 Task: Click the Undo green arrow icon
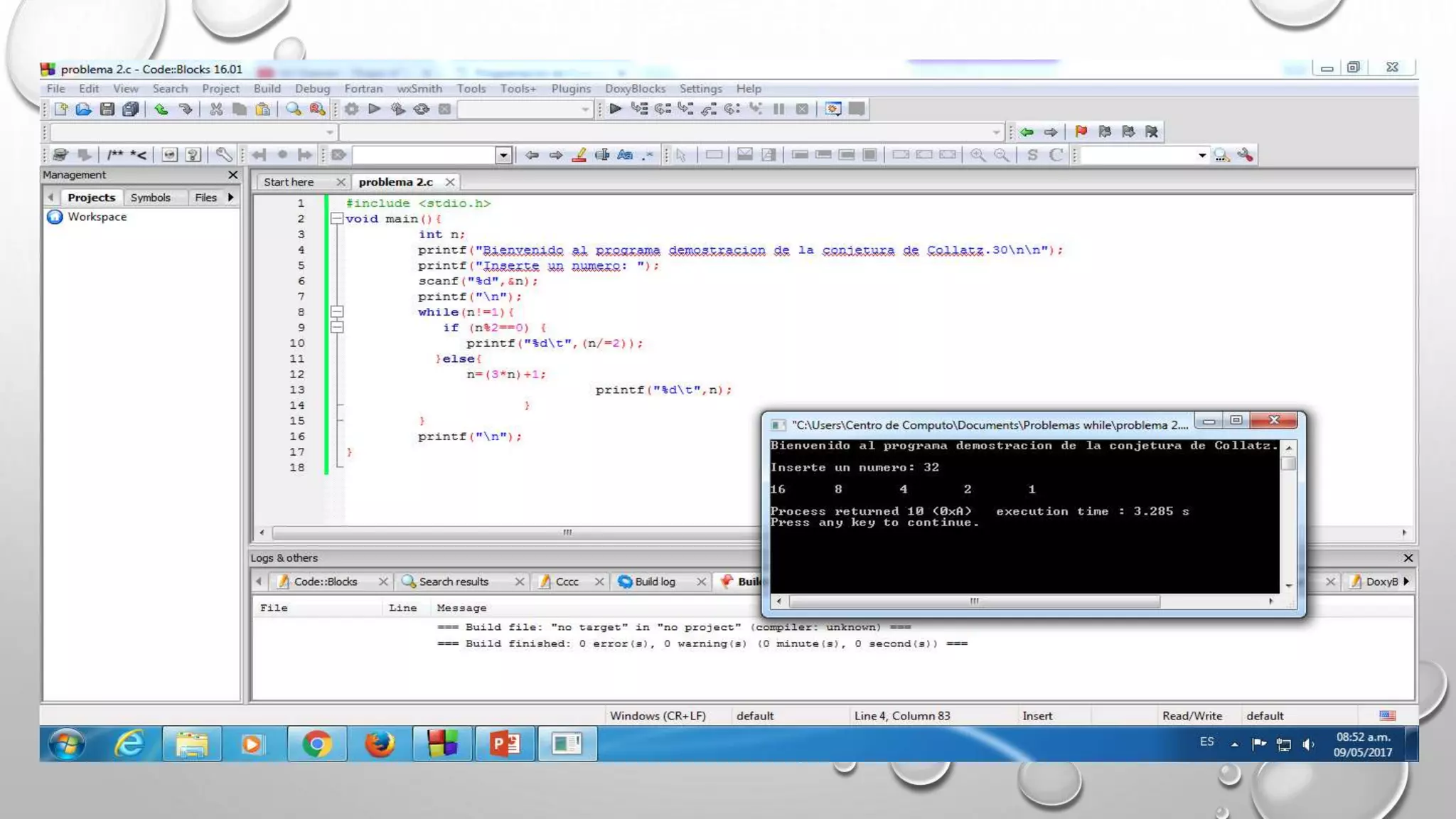[x=161, y=109]
